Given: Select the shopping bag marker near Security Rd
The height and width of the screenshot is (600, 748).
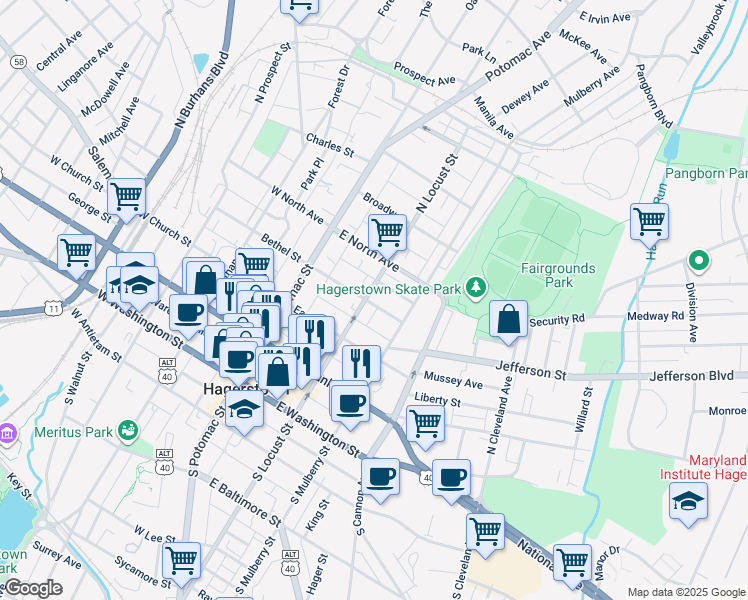Looking at the screenshot, I should (x=509, y=319).
